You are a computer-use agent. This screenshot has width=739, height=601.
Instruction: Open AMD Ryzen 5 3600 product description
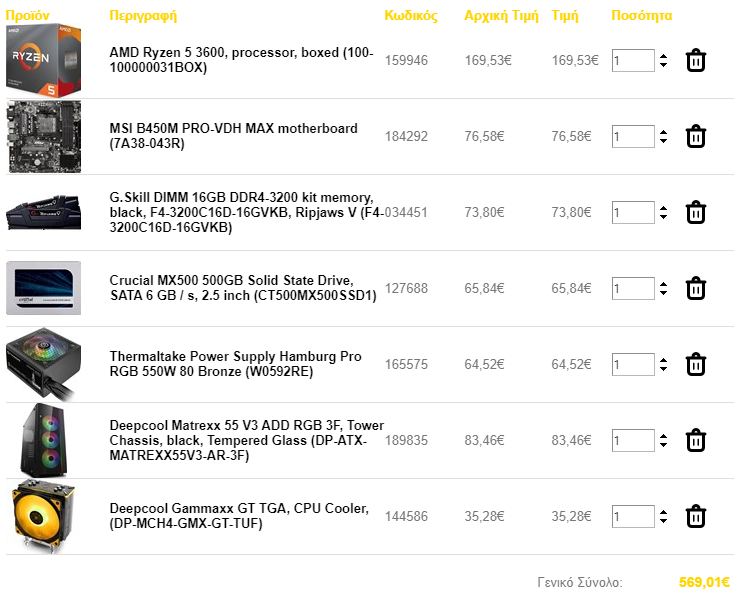coord(241,60)
